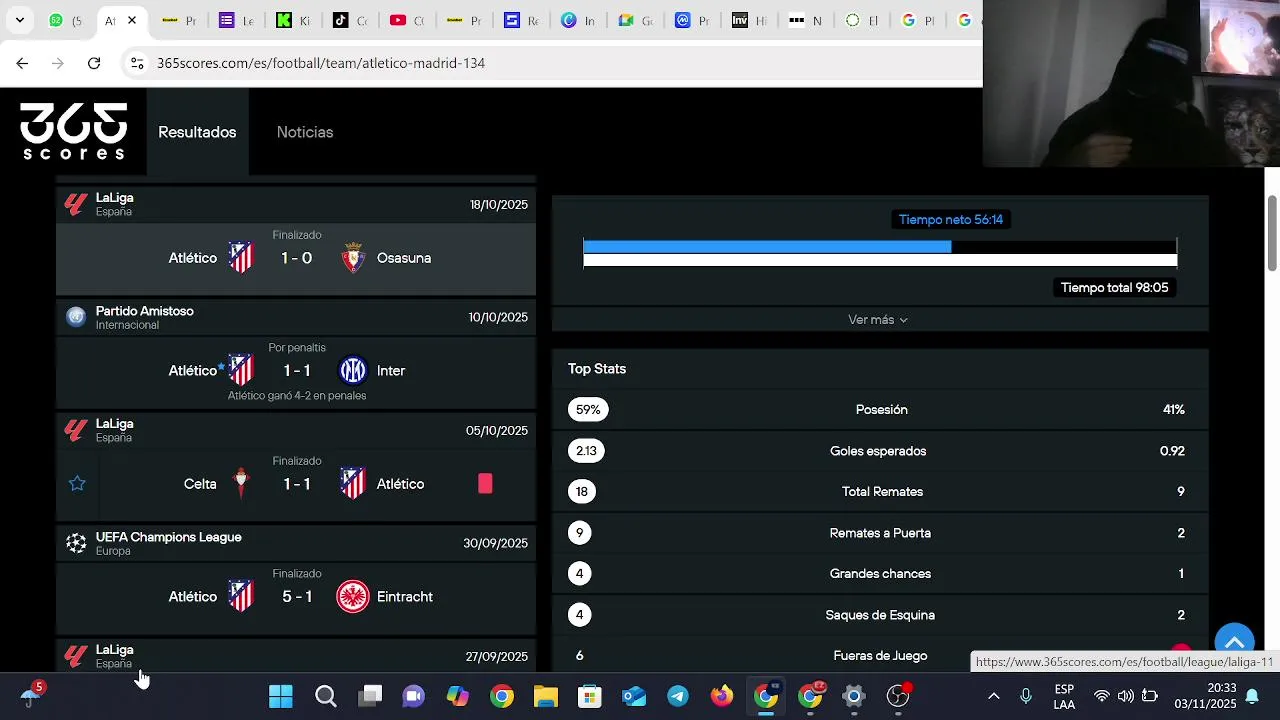Open Telegram from taskbar
Image resolution: width=1280 pixels, height=720 pixels.
pos(678,696)
